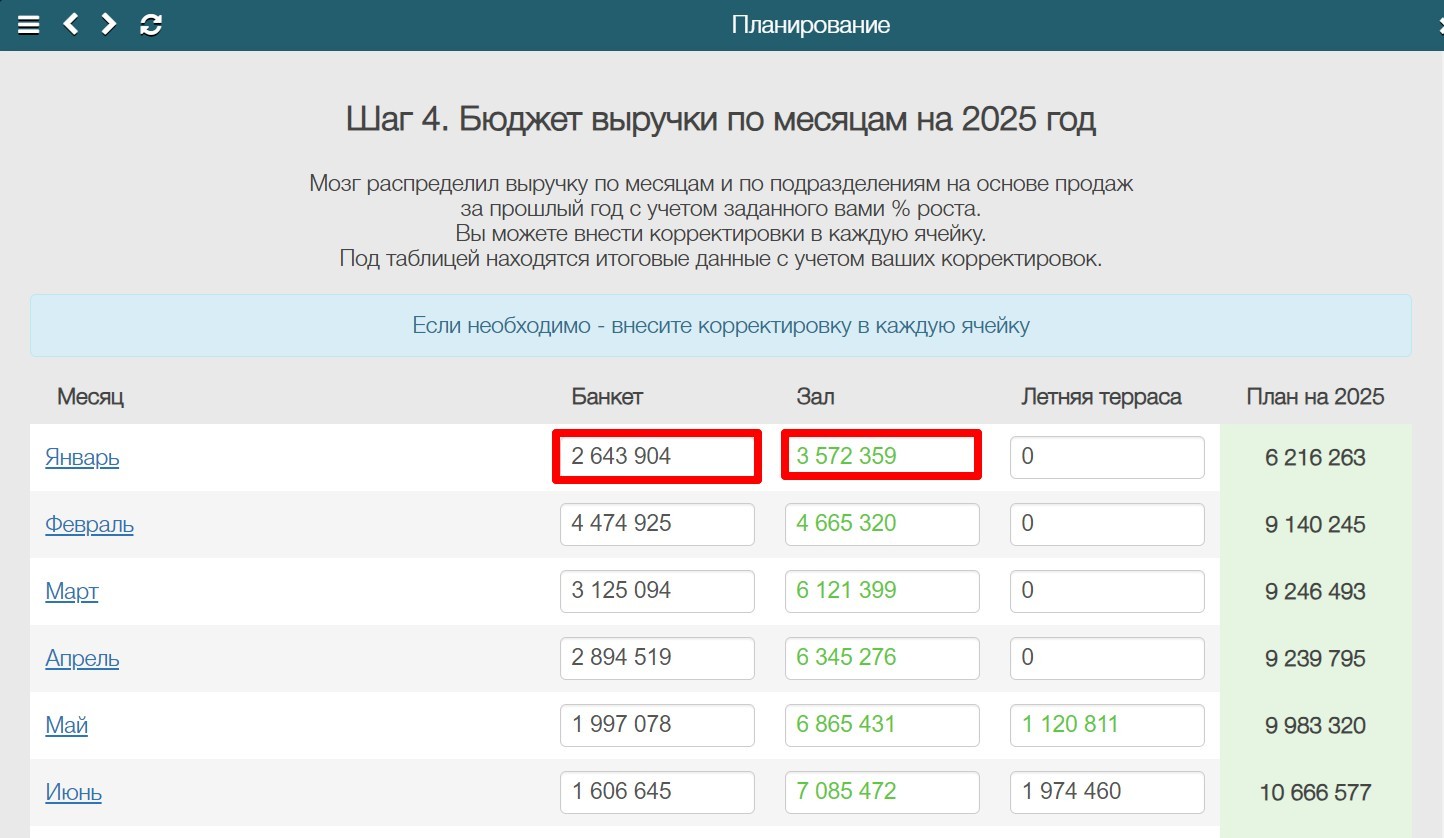The width and height of the screenshot is (1444, 838).
Task: Select the Май Летняя терраса input field
Action: click(1106, 725)
